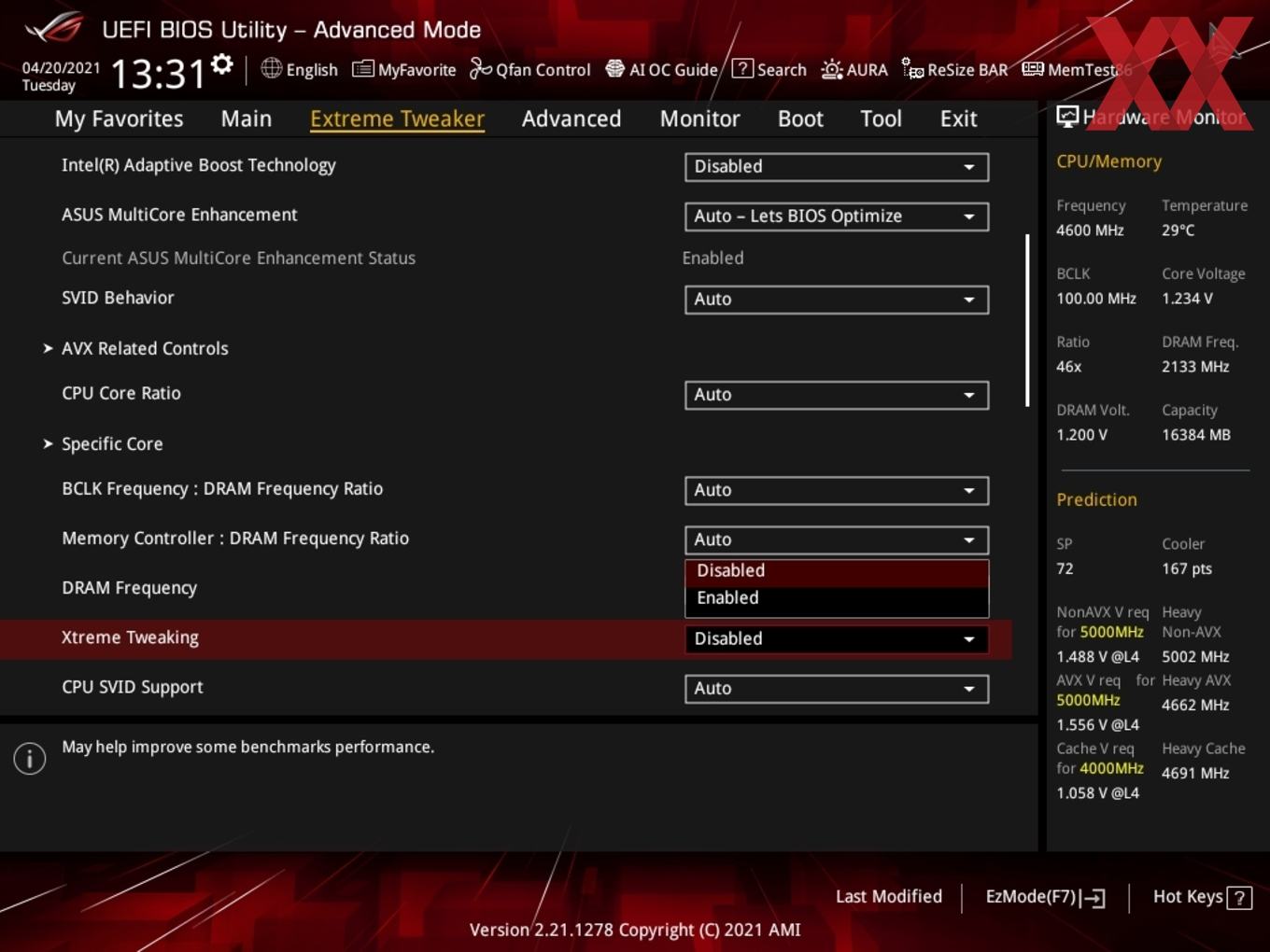Switch to Main tab
Image resolution: width=1270 pixels, height=952 pixels.
tap(247, 119)
